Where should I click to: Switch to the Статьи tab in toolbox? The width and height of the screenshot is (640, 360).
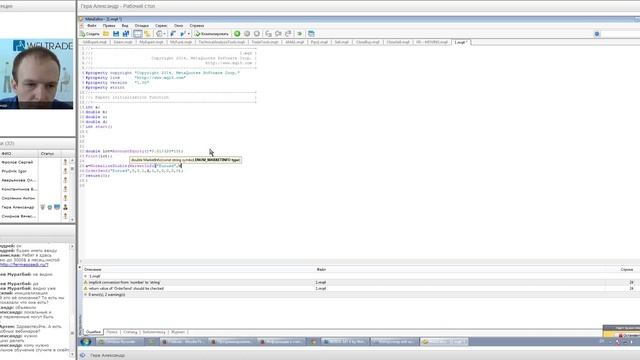130,332
